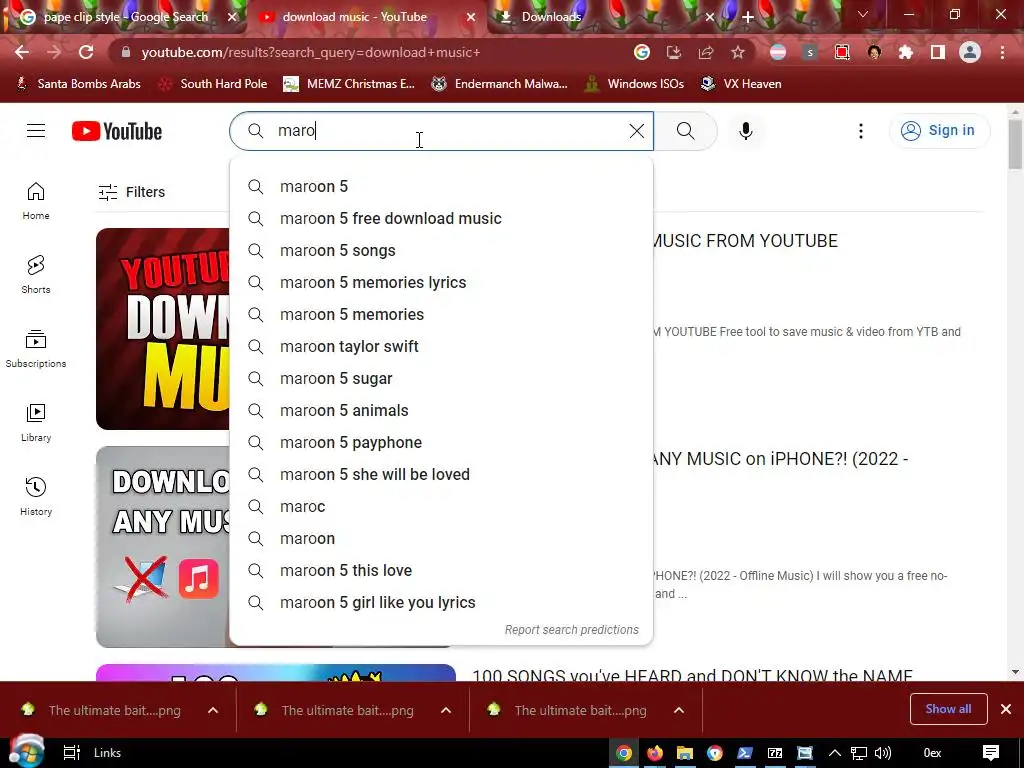The width and height of the screenshot is (1024, 768).
Task: Click the install app icon in address bar
Action: (x=673, y=52)
